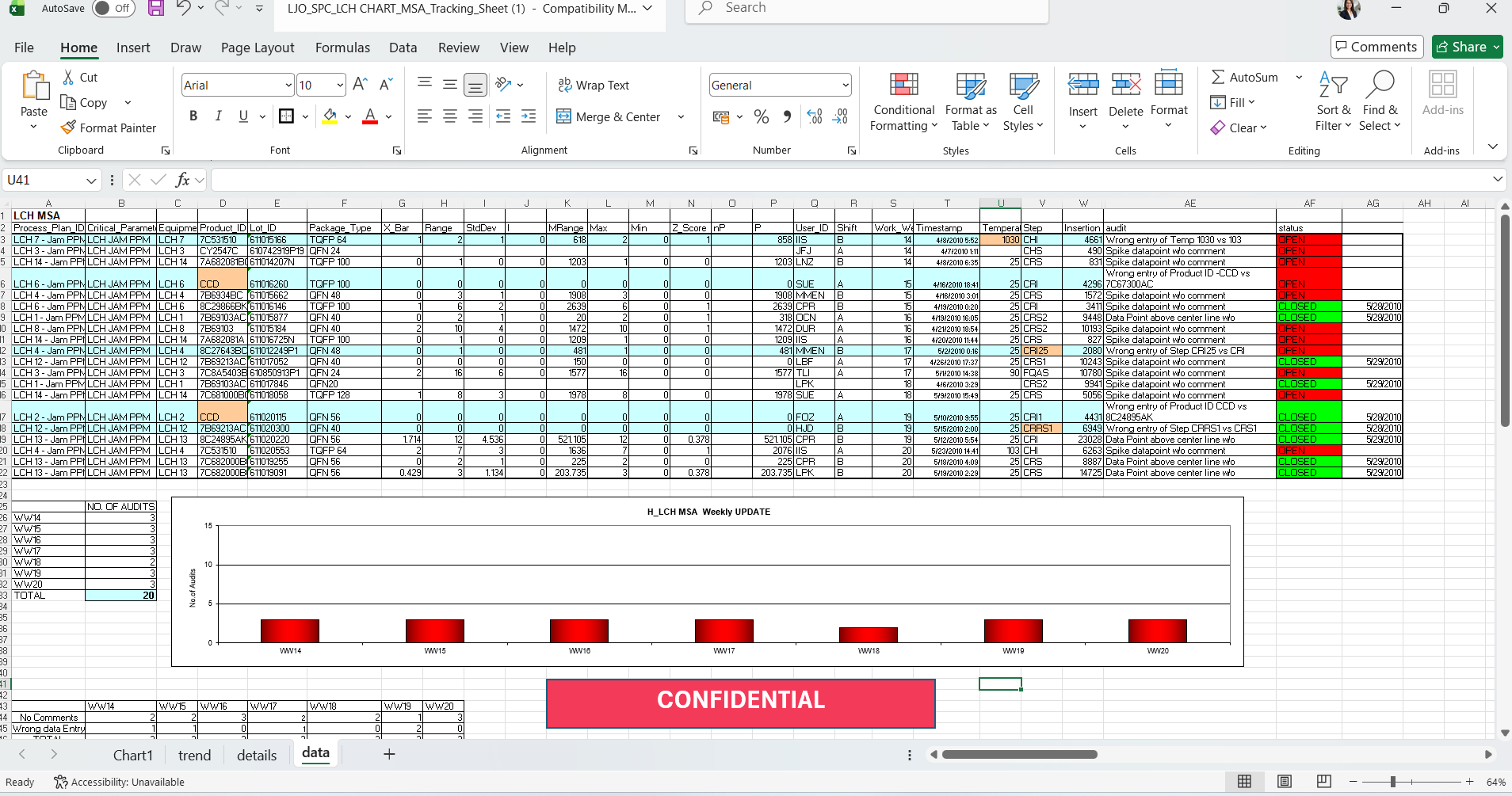Expand the font name Arial dropdown

(x=288, y=86)
